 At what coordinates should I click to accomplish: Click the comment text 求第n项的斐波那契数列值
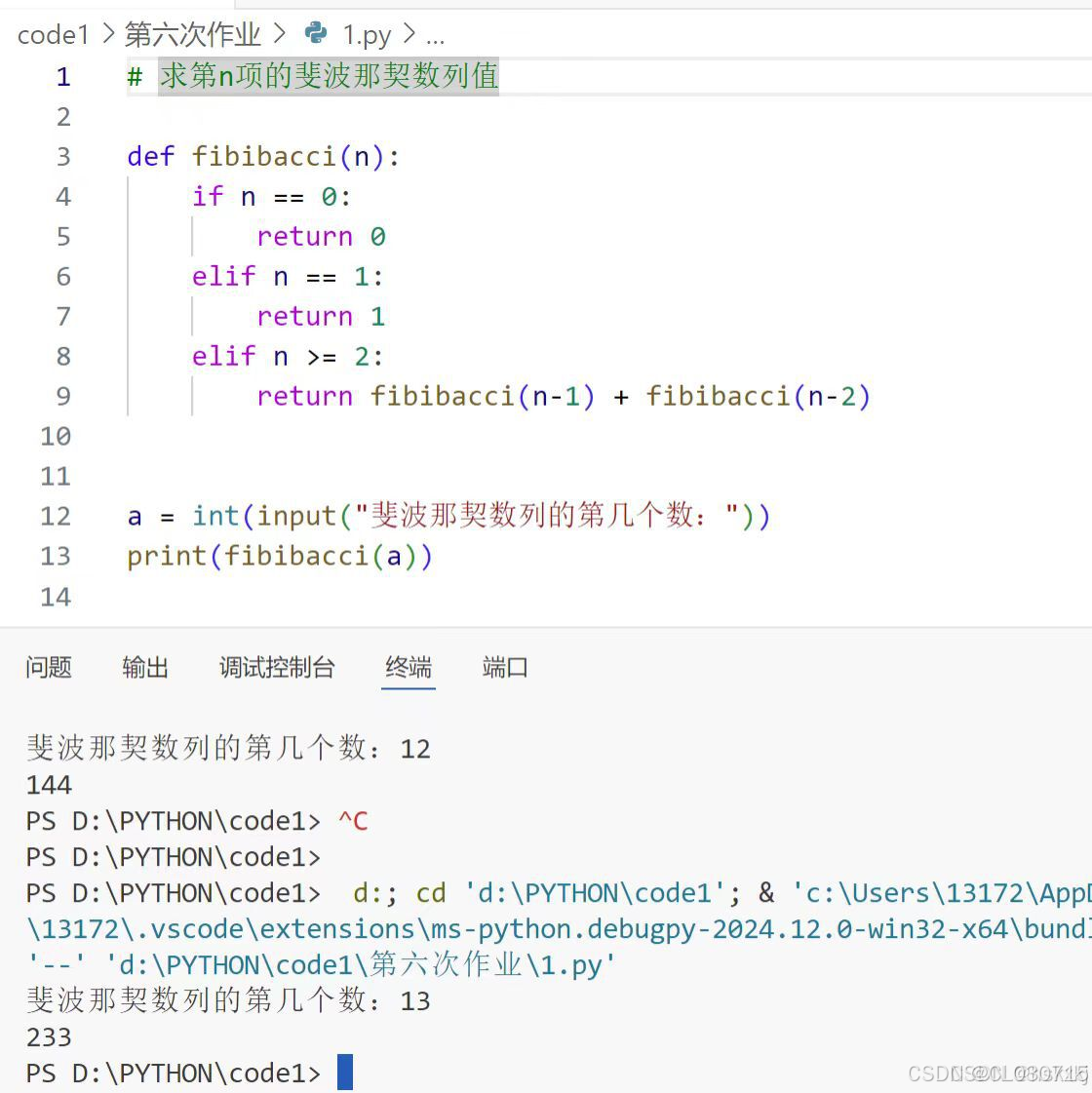click(x=329, y=76)
